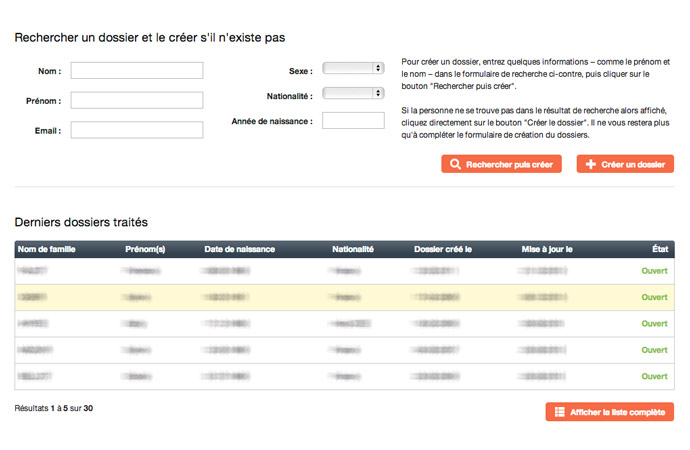Click the list icon in Afficher la liste complète
This screenshot has height=450, width=690.
560,412
